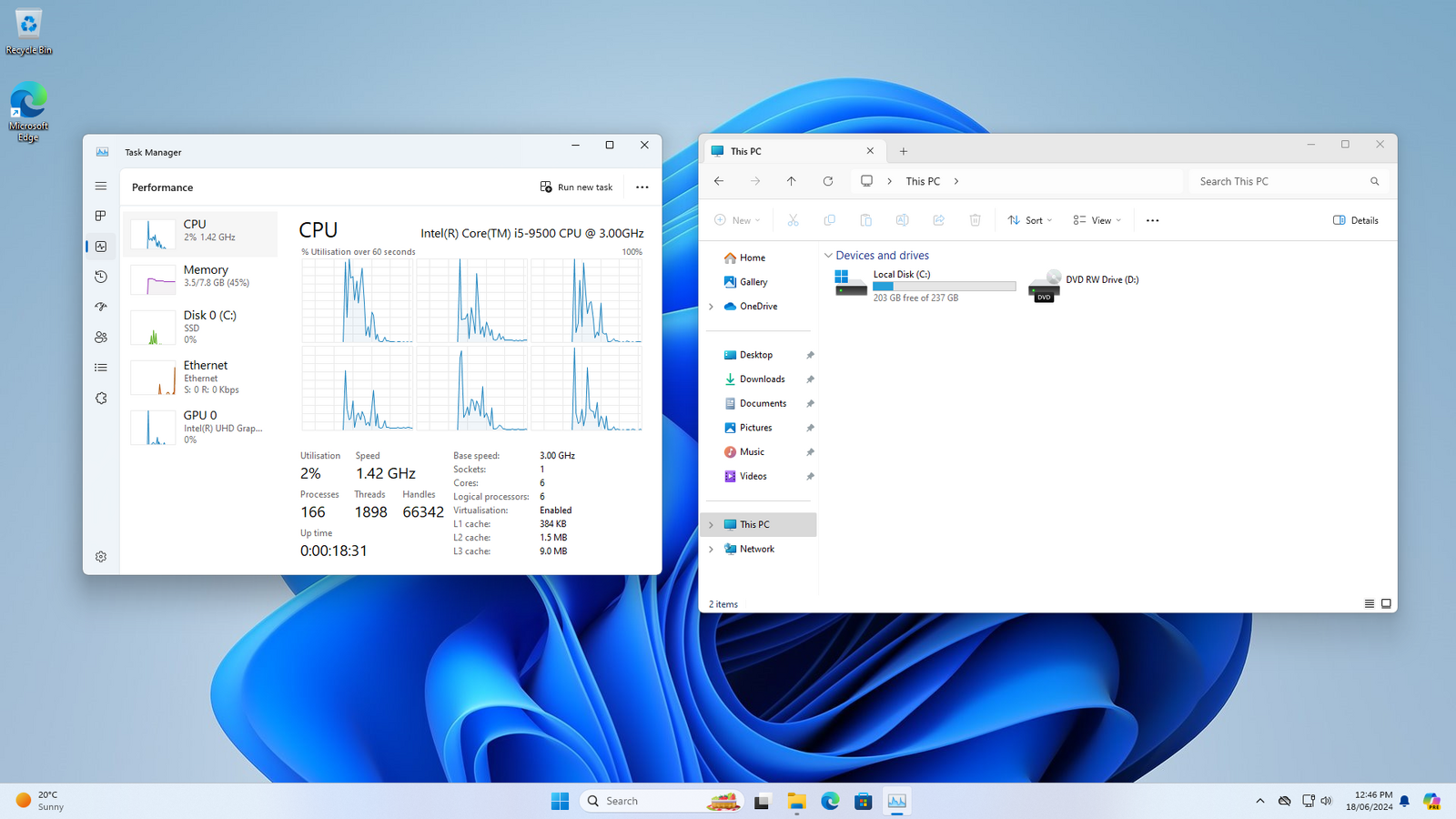Open Users page in Task Manager sidebar
Screen dimensions: 1456x819
(x=101, y=338)
